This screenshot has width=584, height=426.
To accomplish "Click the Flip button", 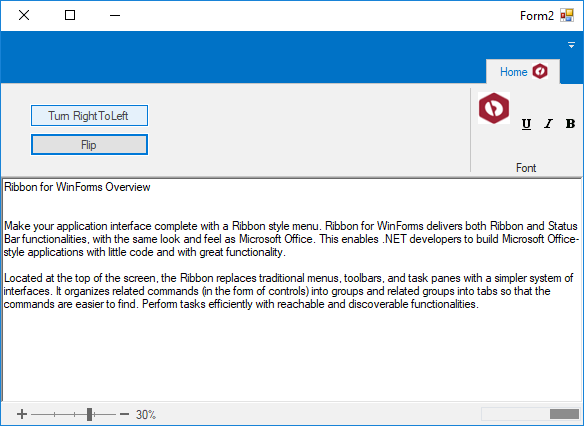I will click(89, 144).
